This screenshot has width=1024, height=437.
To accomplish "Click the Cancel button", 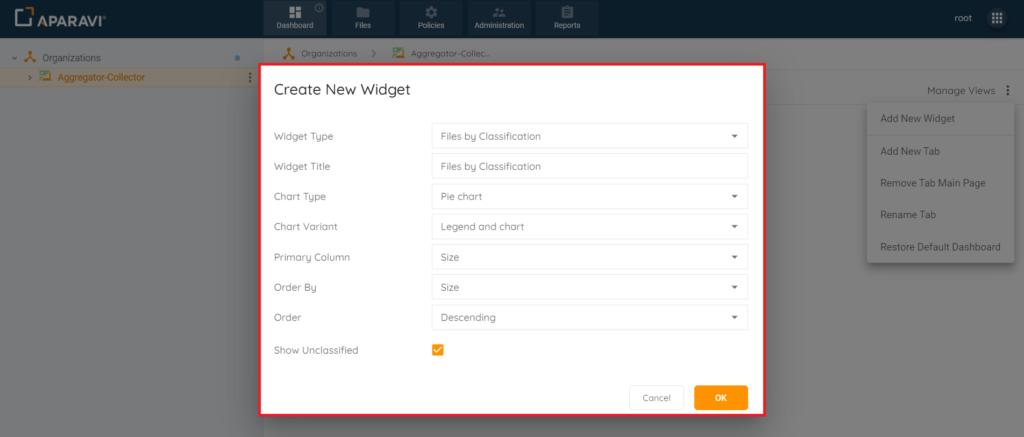I will point(656,398).
